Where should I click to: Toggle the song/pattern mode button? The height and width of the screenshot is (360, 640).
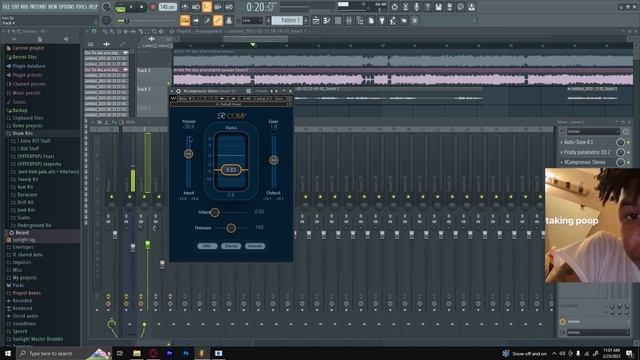(120, 7)
